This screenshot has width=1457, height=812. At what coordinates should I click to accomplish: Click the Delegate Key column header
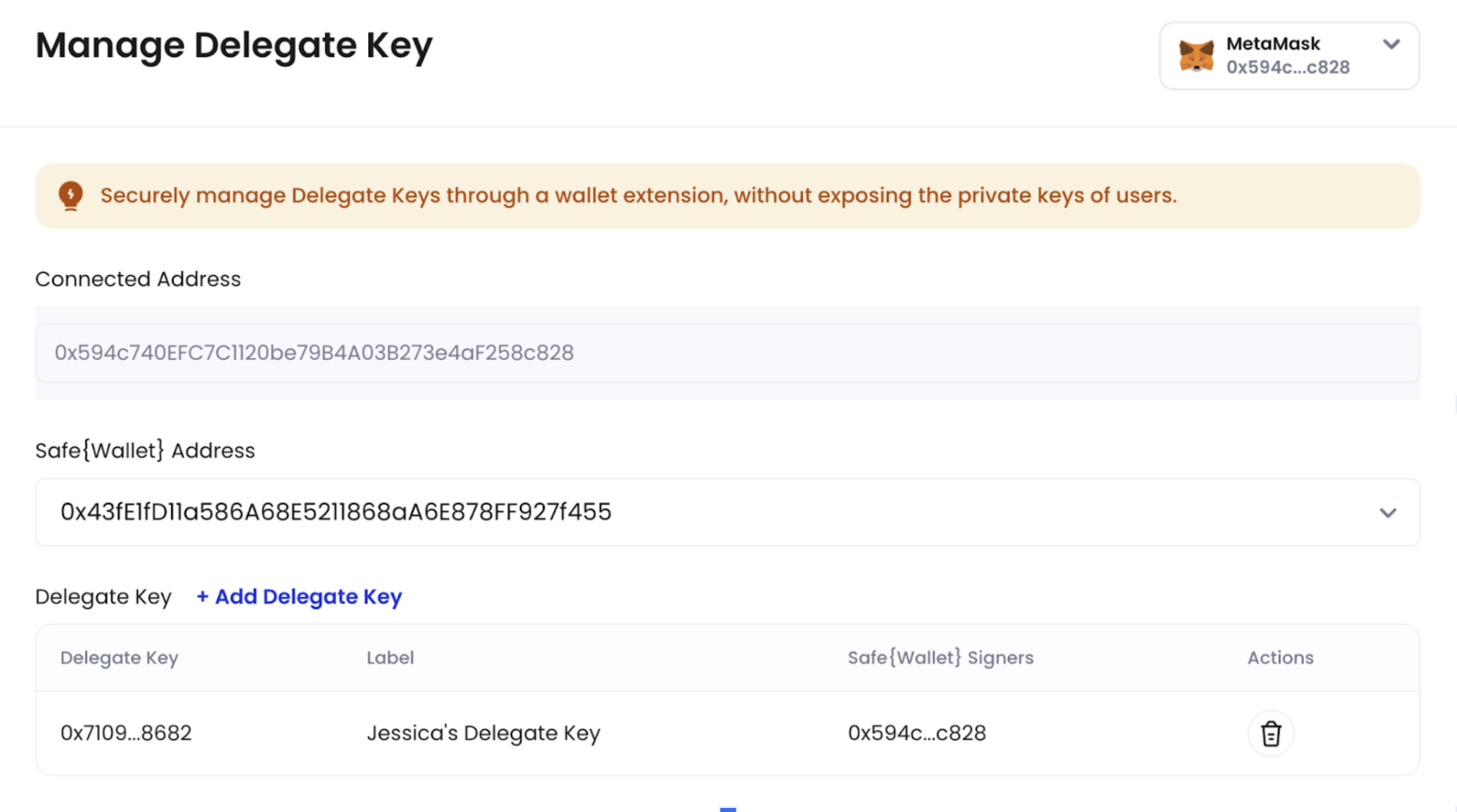119,658
